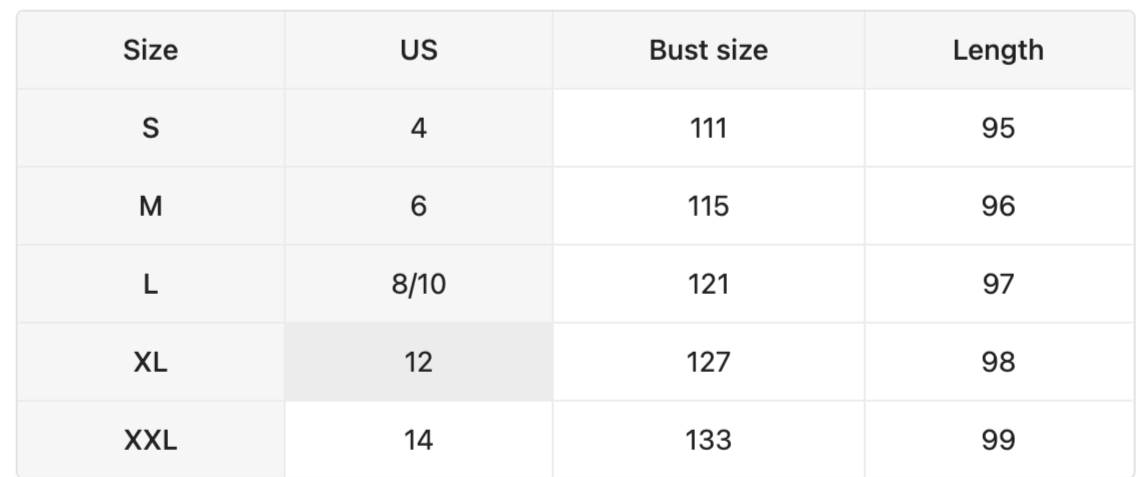Click the US size 6 cell
The image size is (1148, 477).
(x=418, y=207)
